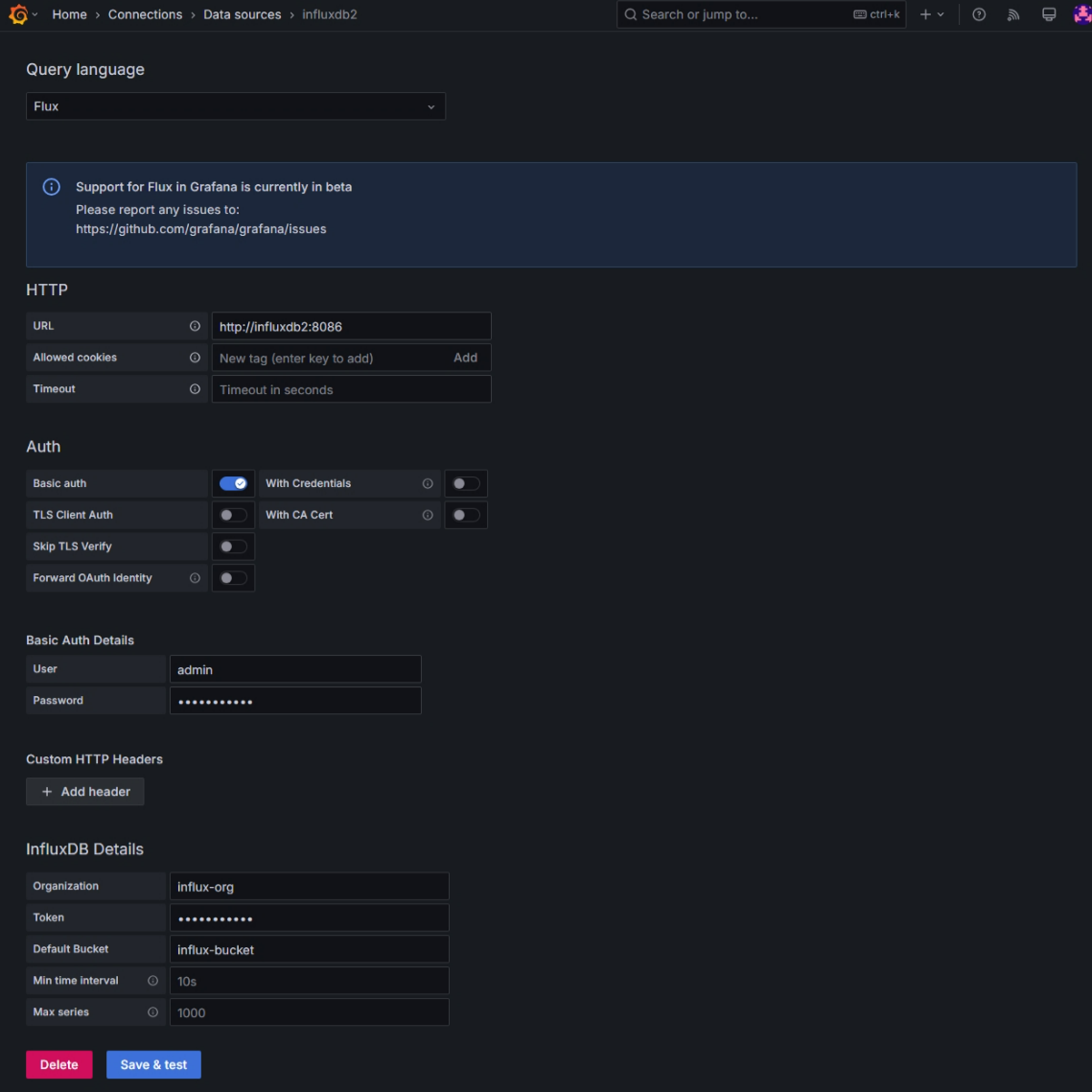This screenshot has width=1092, height=1092.
Task: Click the Timeout in seconds field
Action: tap(352, 389)
